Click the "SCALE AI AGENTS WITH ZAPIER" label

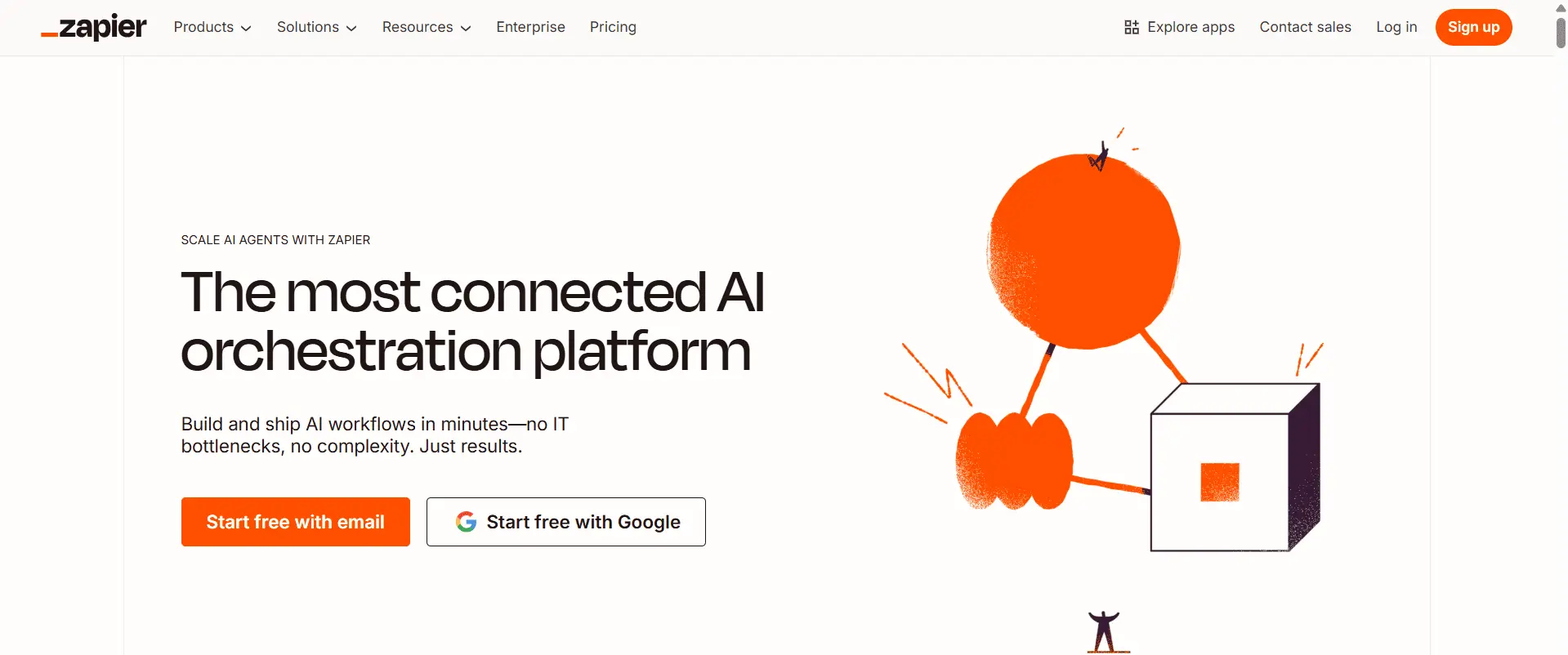coord(275,240)
